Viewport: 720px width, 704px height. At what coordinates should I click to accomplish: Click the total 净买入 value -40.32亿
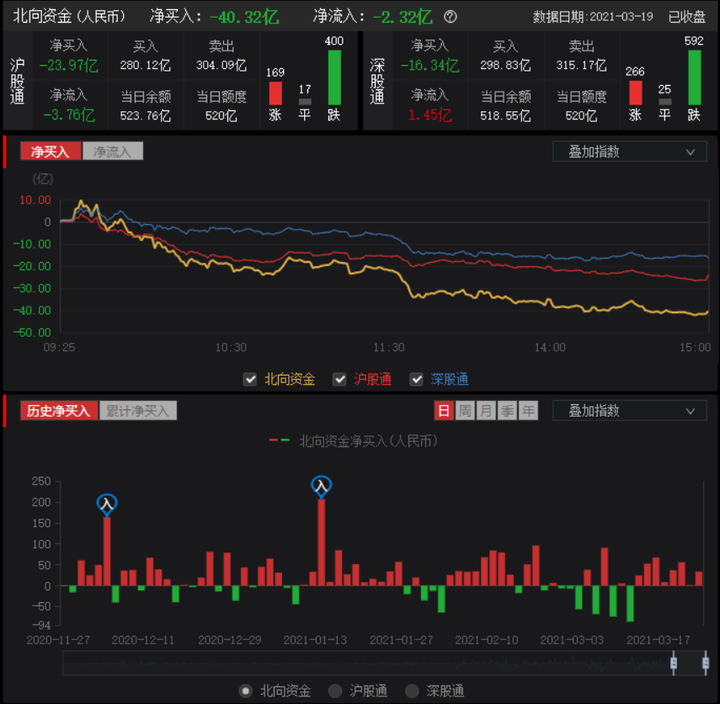(244, 17)
